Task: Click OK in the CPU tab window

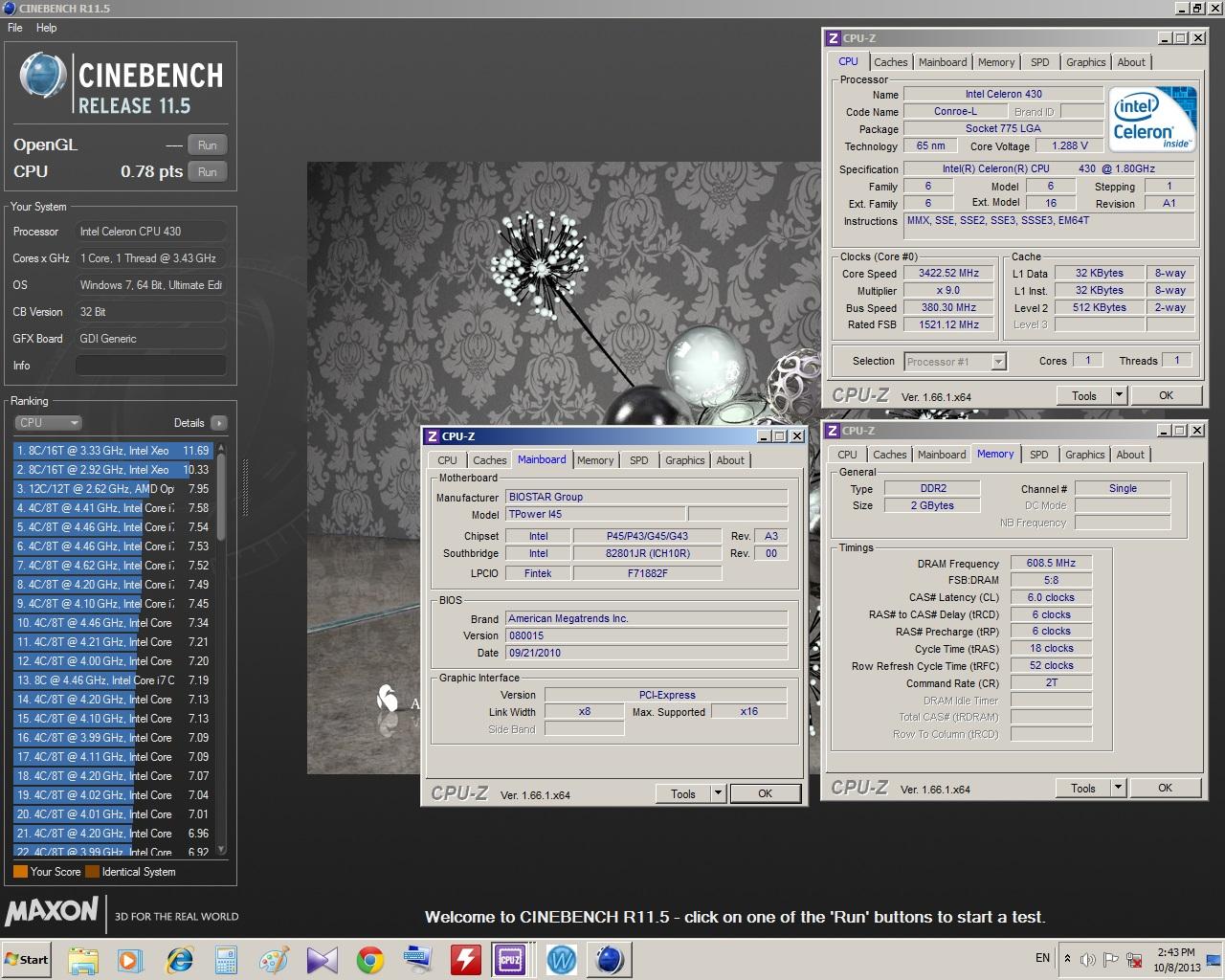Action: 1166,395
